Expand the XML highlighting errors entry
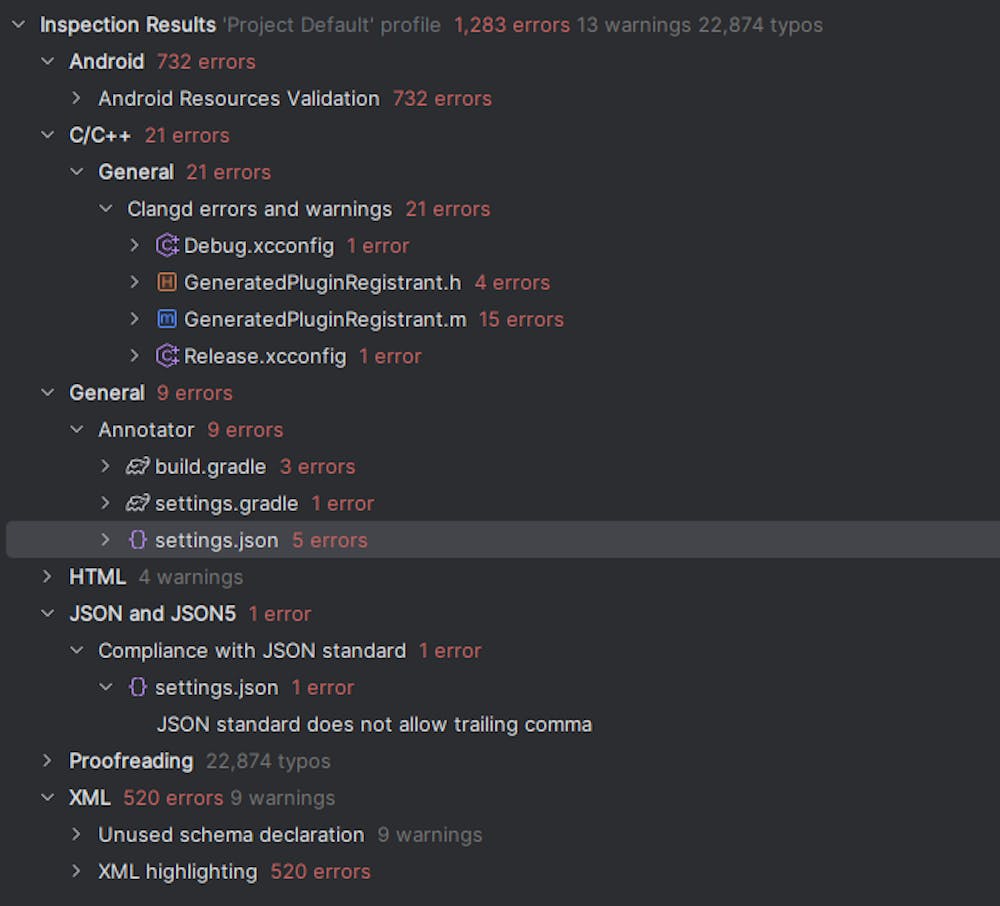1000x906 pixels. tap(75, 871)
